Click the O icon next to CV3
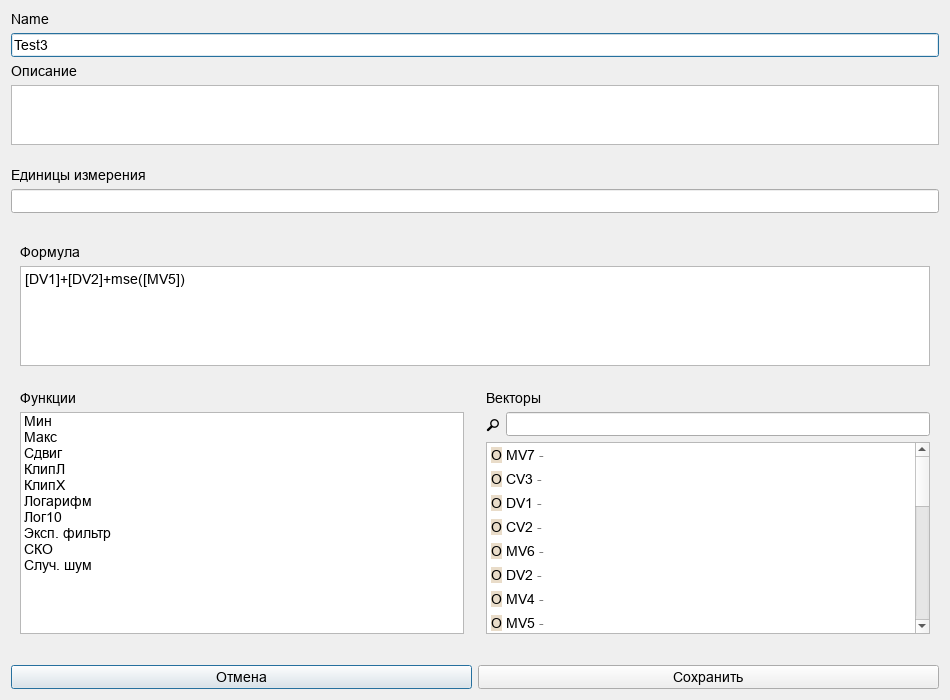950x700 pixels. coord(496,479)
